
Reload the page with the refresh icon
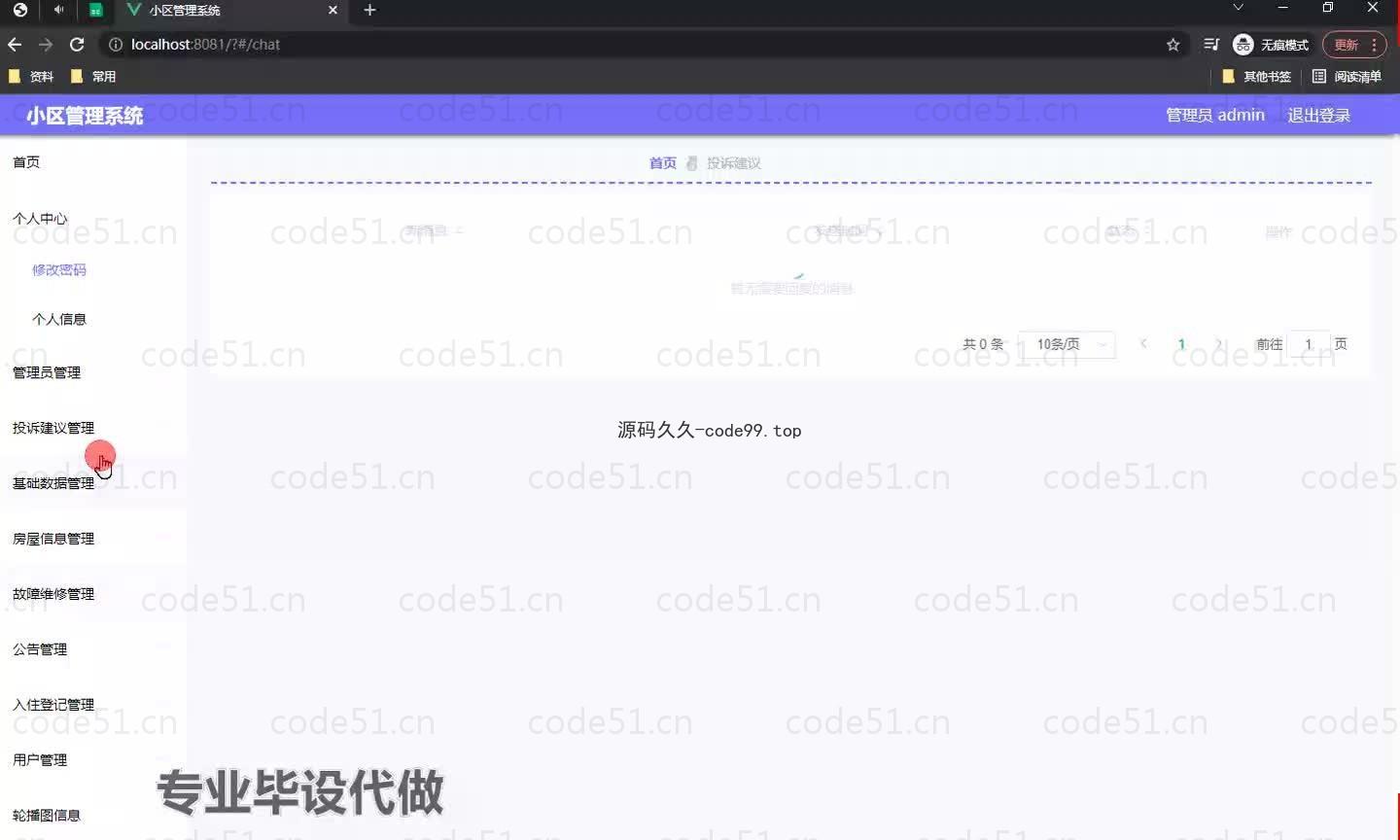pyautogui.click(x=77, y=45)
